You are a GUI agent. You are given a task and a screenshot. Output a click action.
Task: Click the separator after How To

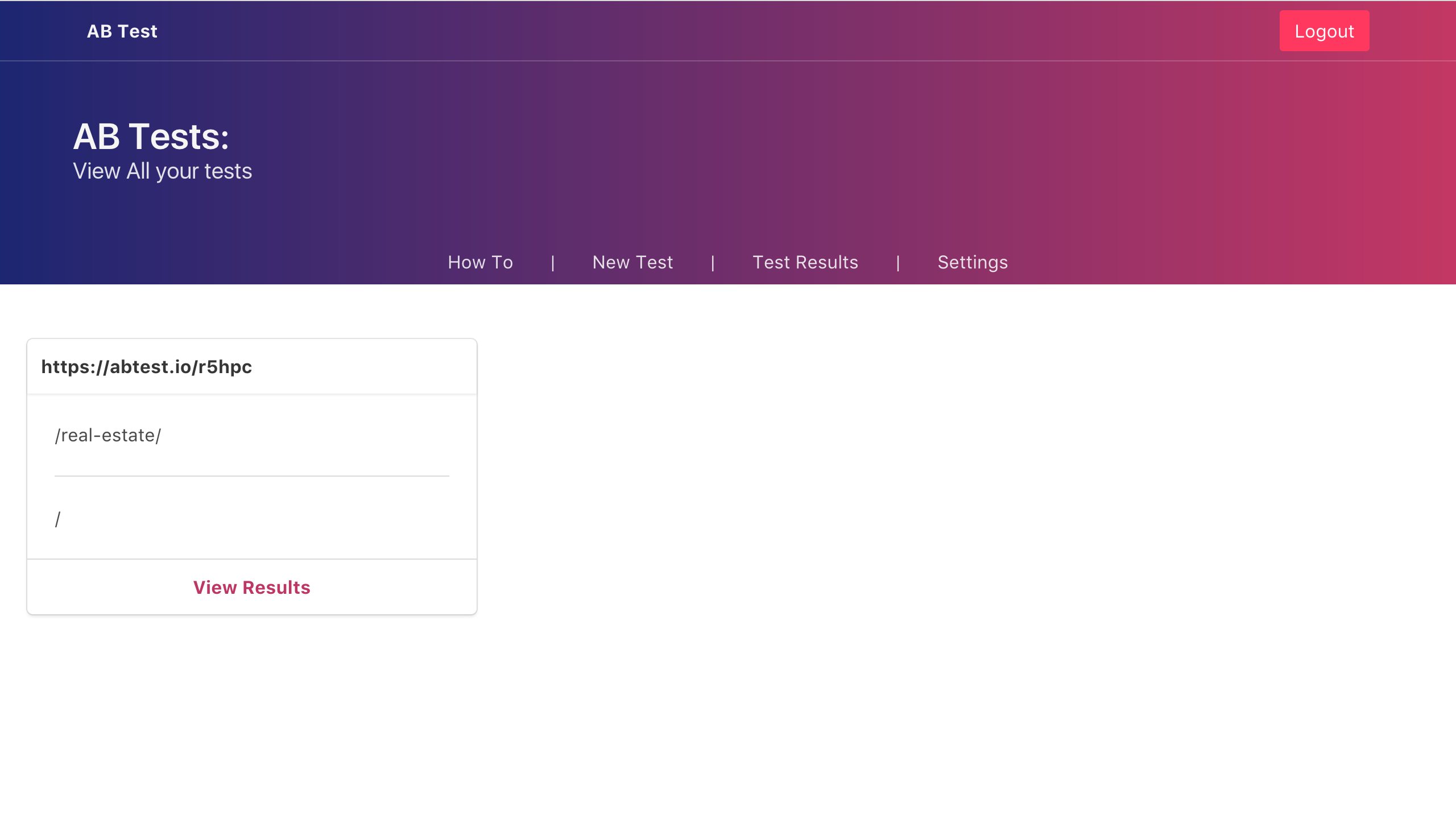point(553,262)
